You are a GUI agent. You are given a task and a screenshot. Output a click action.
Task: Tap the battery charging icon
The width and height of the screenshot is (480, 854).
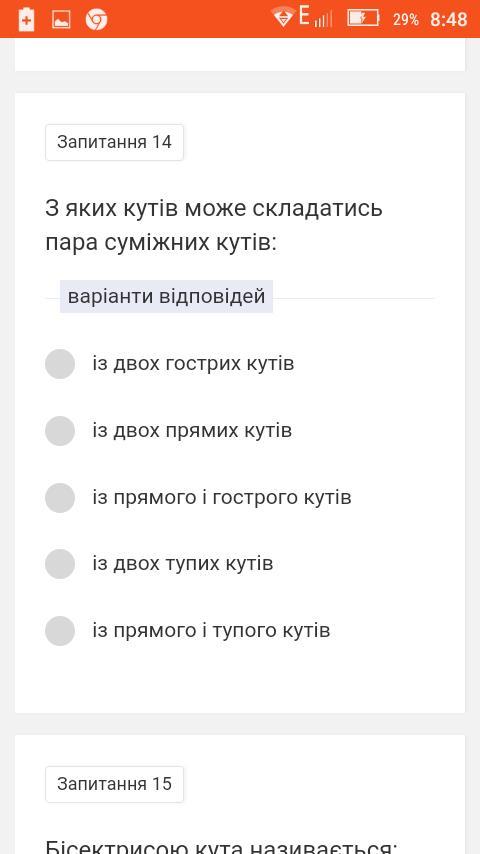[x=363, y=18]
